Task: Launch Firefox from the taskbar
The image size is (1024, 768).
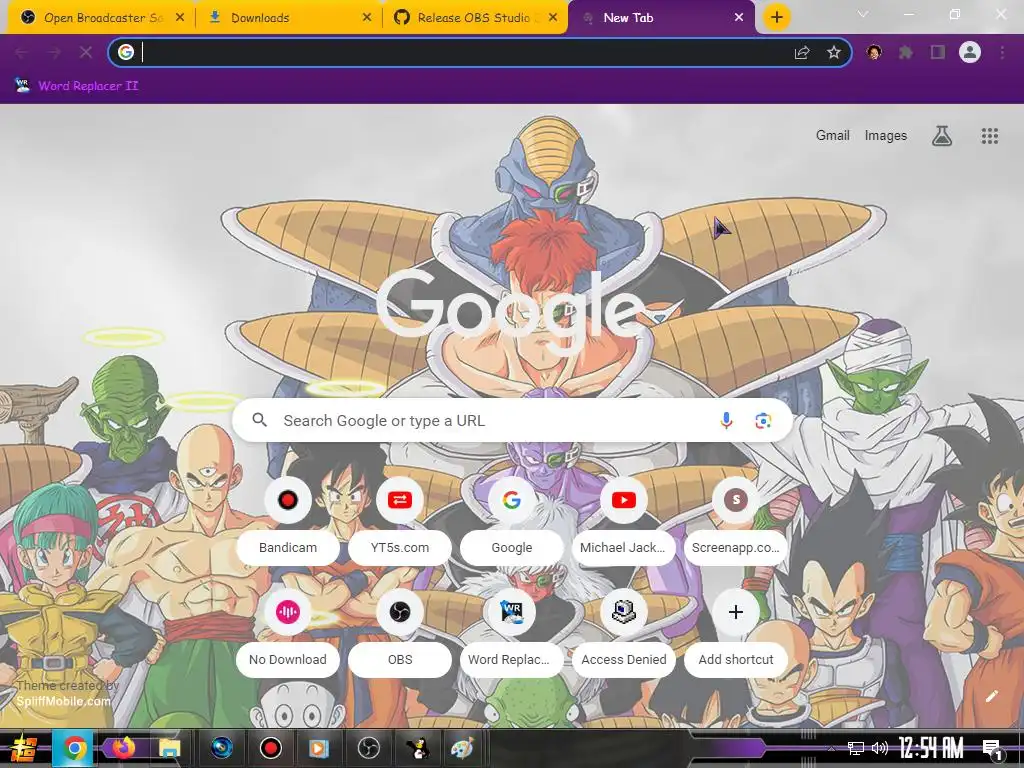Action: coord(123,748)
